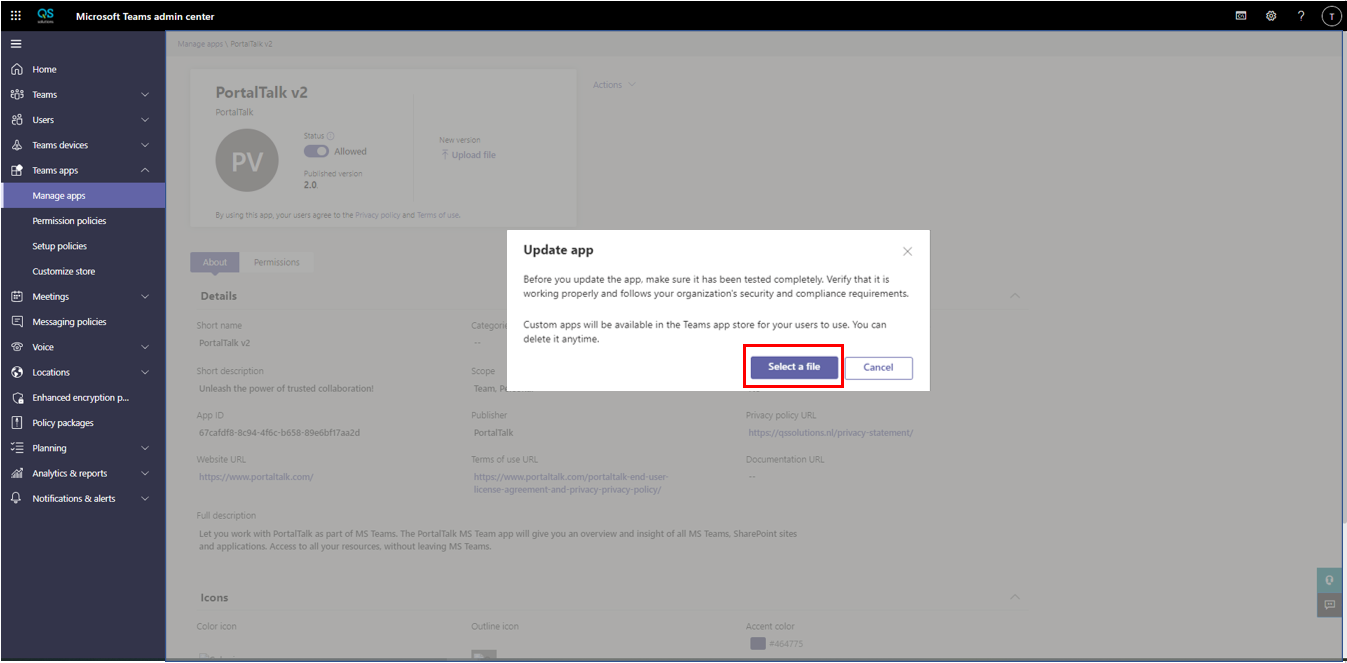Open the app launcher waffle icon
The image size is (1347, 663).
(x=15, y=16)
